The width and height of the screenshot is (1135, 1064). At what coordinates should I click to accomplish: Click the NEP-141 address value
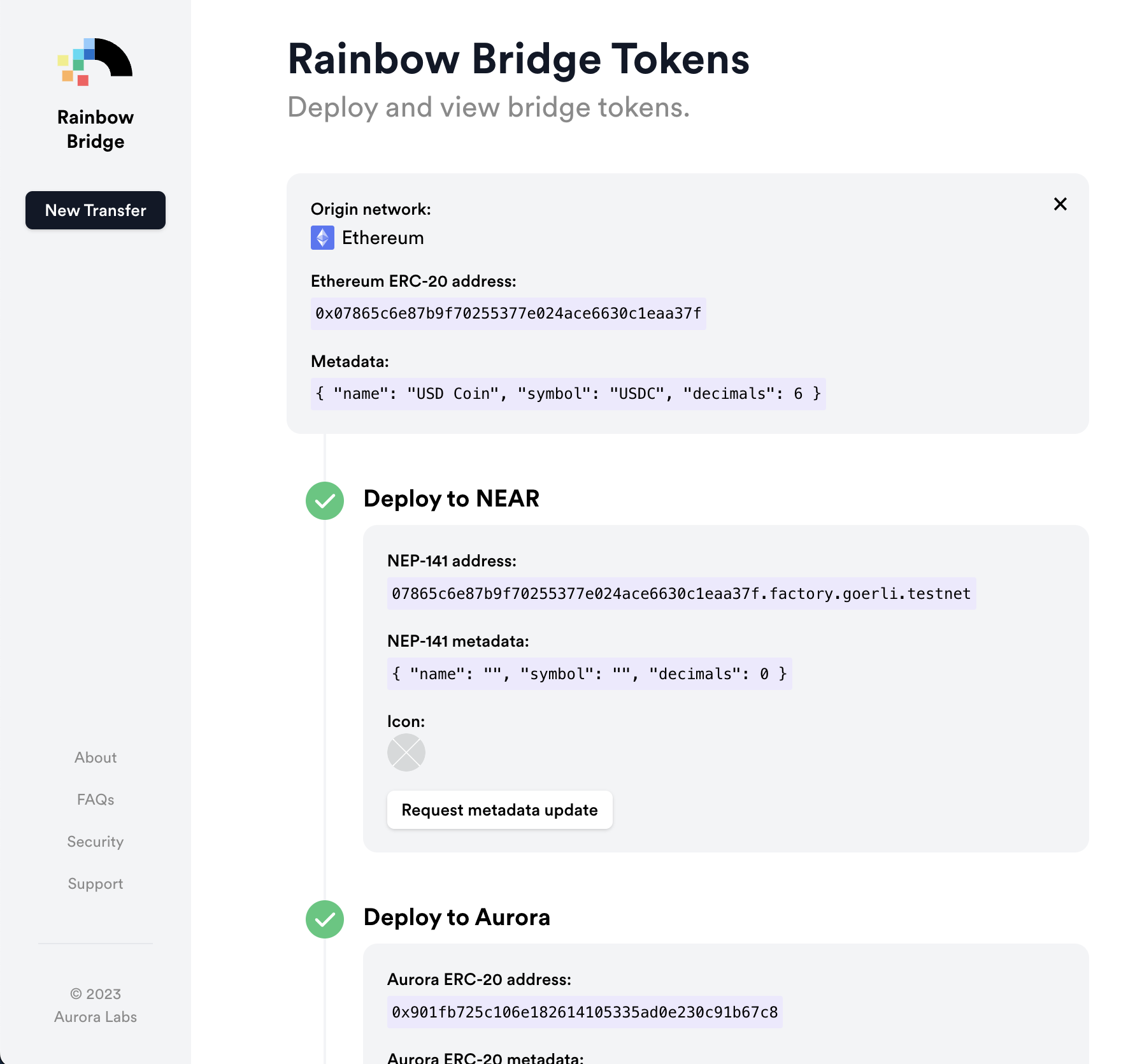tap(682, 594)
